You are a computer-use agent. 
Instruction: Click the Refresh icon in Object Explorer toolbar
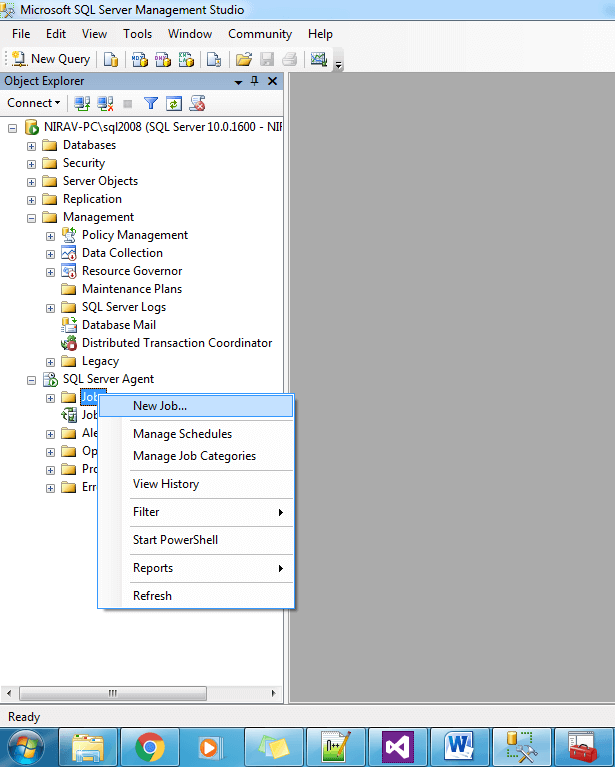click(174, 103)
